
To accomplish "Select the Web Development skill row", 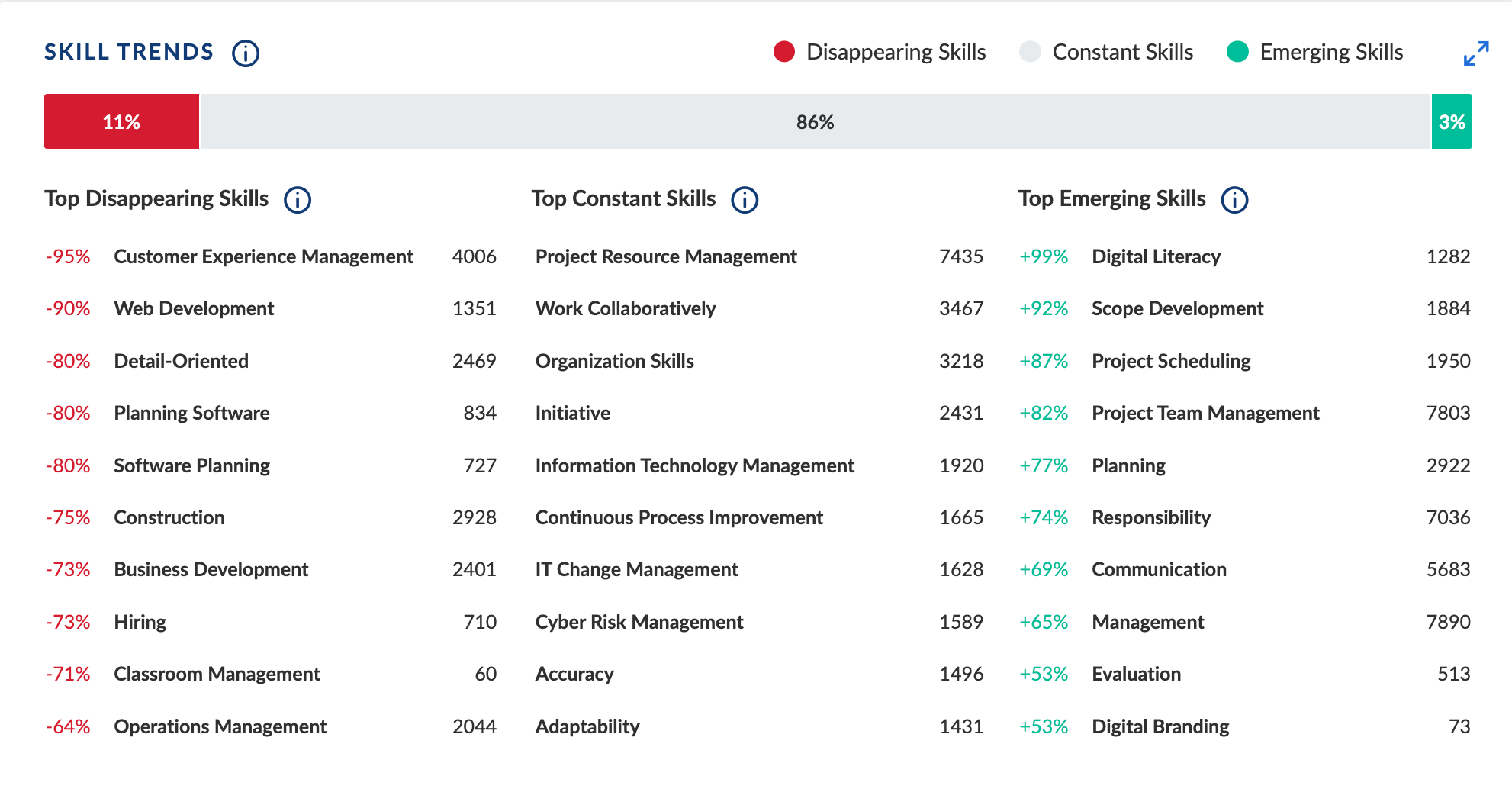I will pos(271,308).
